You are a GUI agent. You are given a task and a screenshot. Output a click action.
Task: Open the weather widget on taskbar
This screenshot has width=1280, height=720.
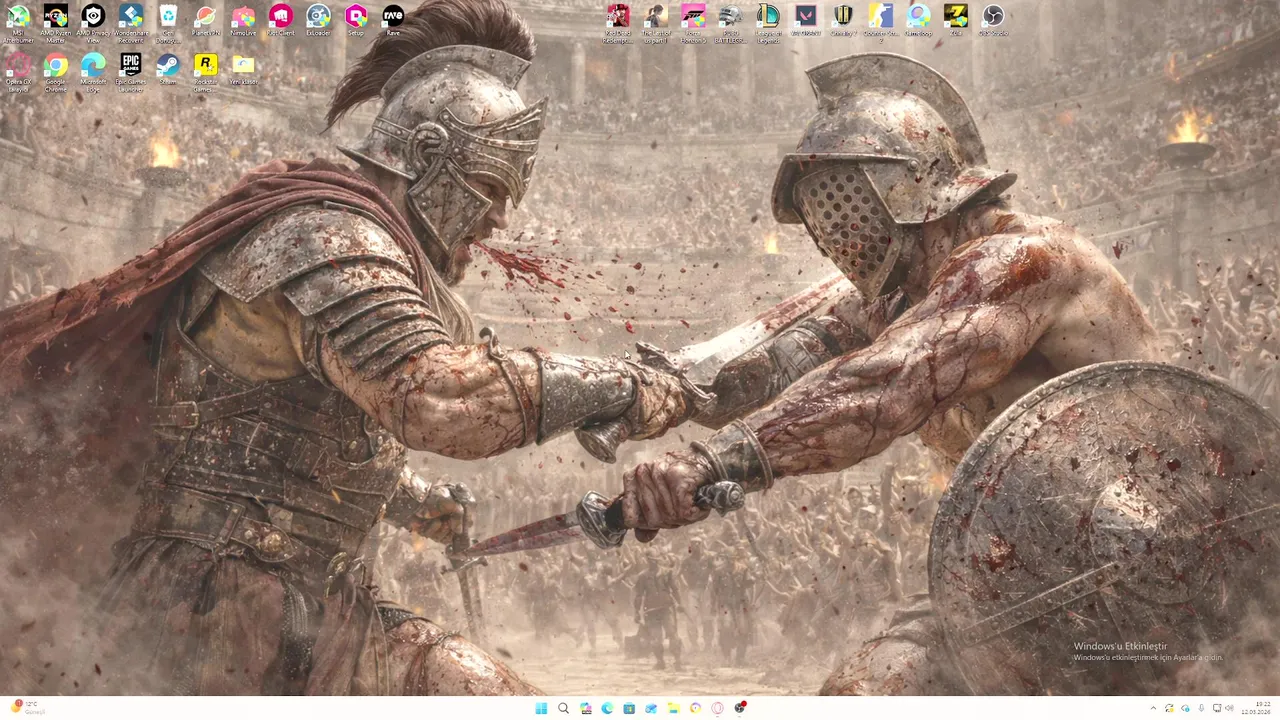pos(28,708)
